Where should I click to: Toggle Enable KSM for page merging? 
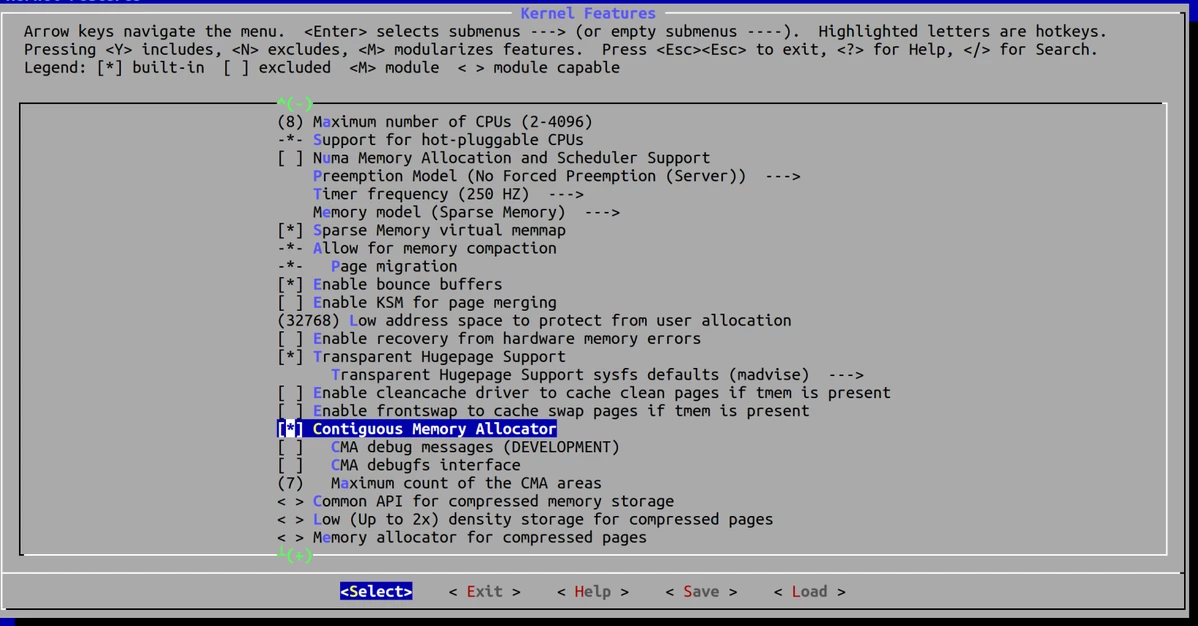tap(416, 303)
